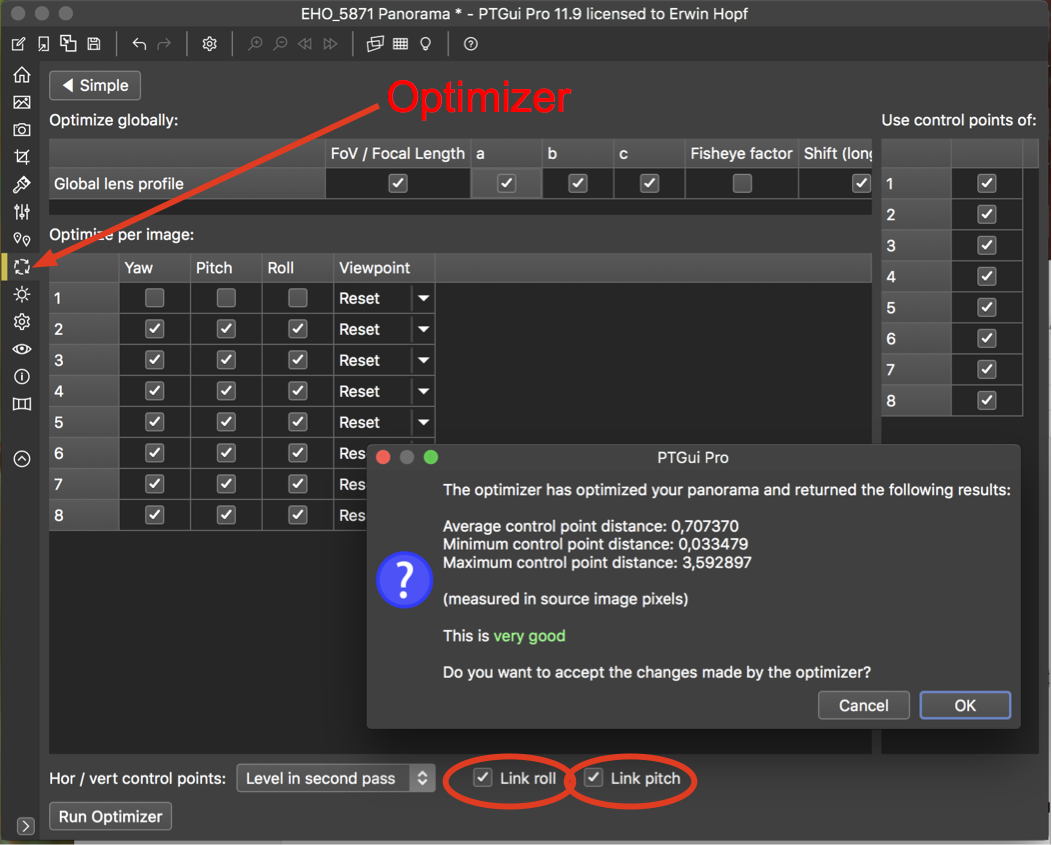This screenshot has height=845, width=1052.
Task: Click the New Project toolbar icon
Action: coord(19,44)
